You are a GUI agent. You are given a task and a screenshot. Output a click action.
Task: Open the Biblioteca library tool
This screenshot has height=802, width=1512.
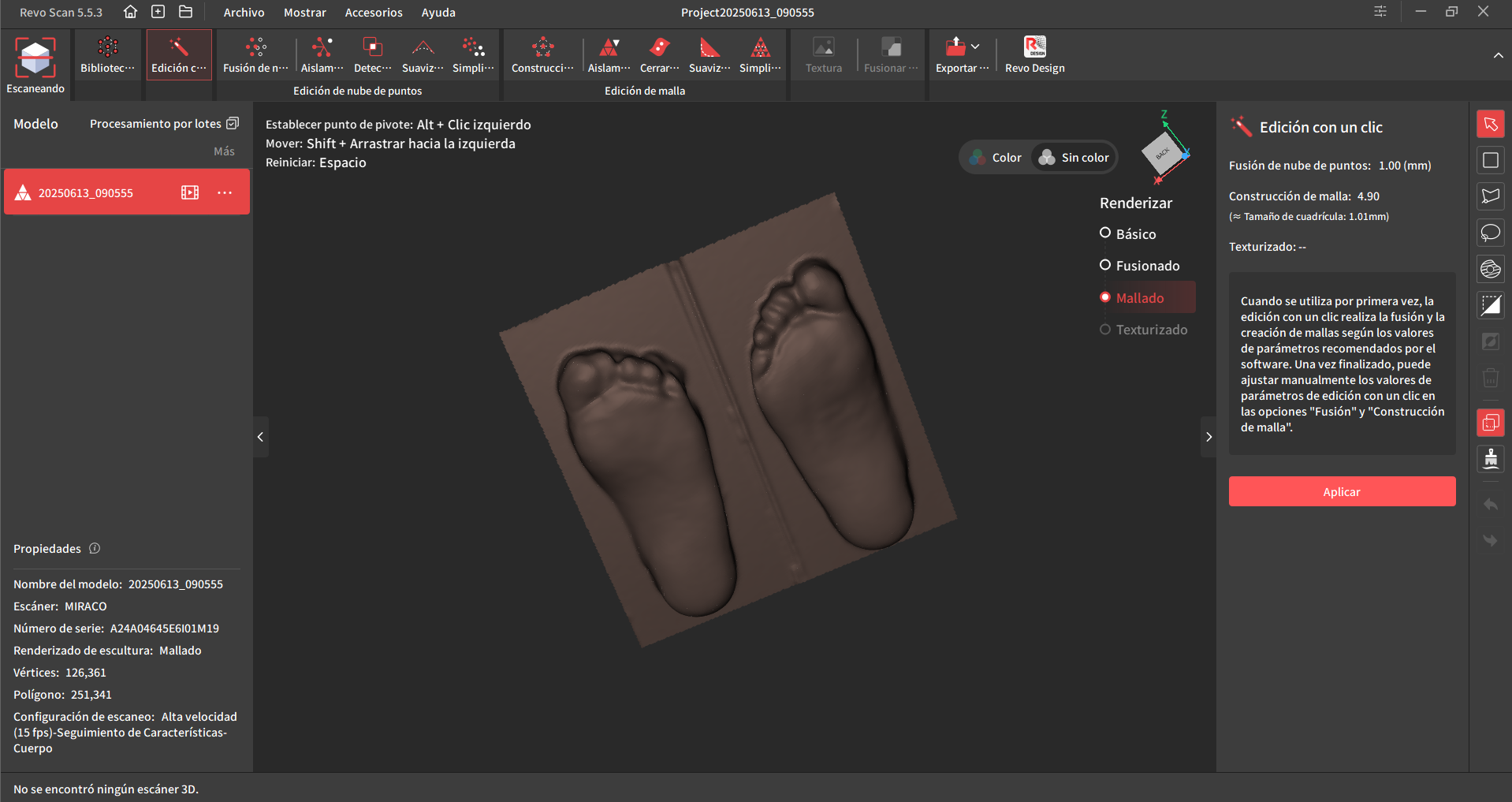pyautogui.click(x=108, y=55)
